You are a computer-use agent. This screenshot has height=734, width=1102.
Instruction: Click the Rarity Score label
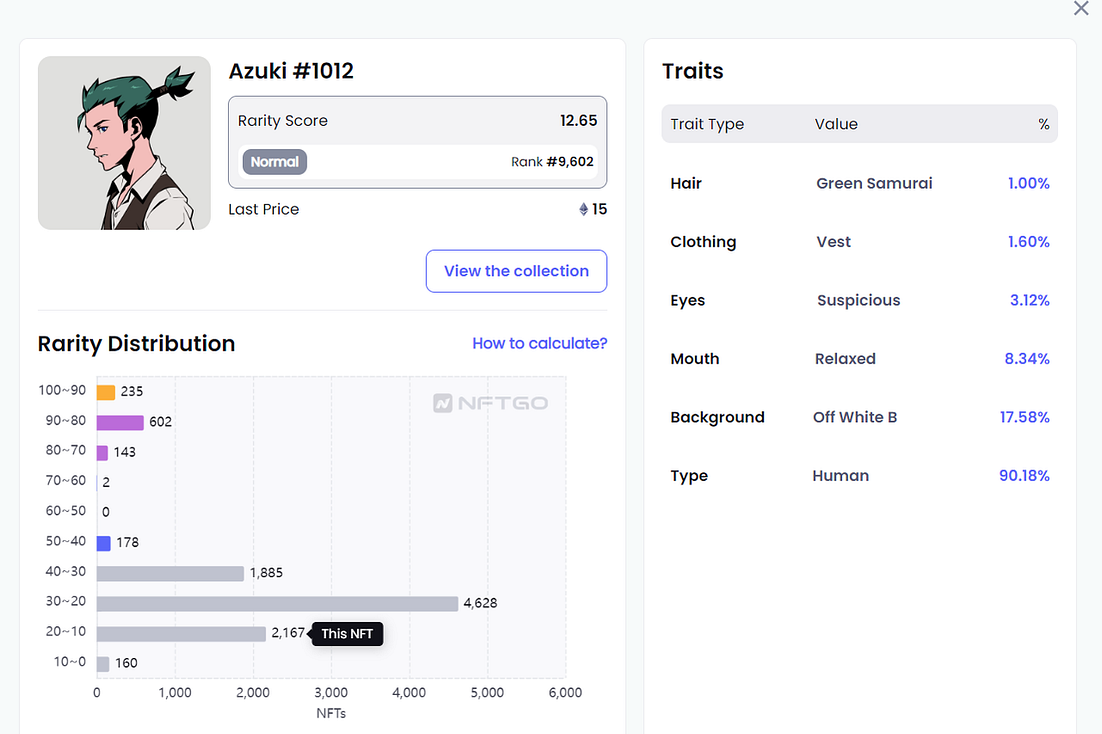[283, 121]
